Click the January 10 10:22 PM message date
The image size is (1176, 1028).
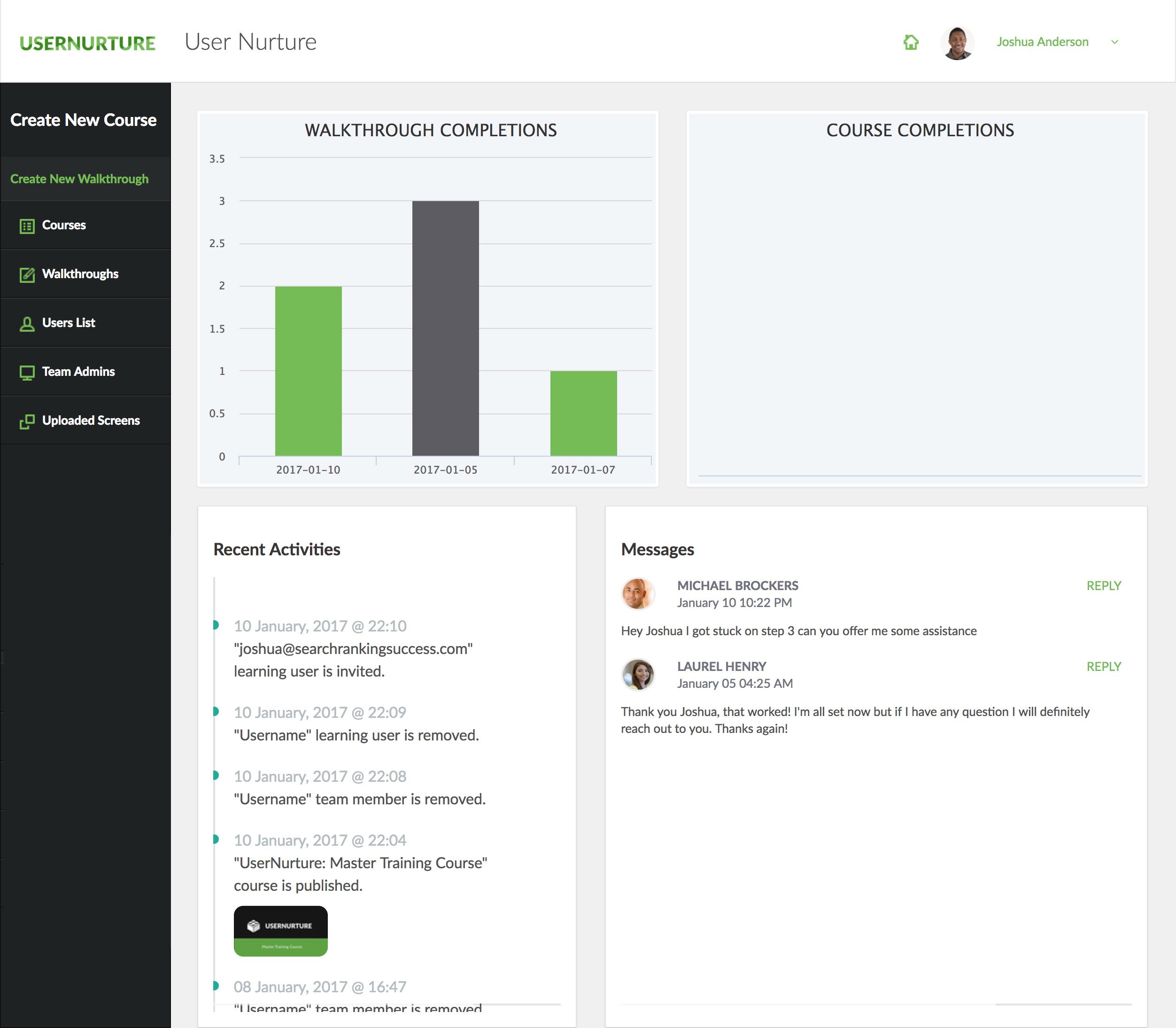pyautogui.click(x=734, y=602)
